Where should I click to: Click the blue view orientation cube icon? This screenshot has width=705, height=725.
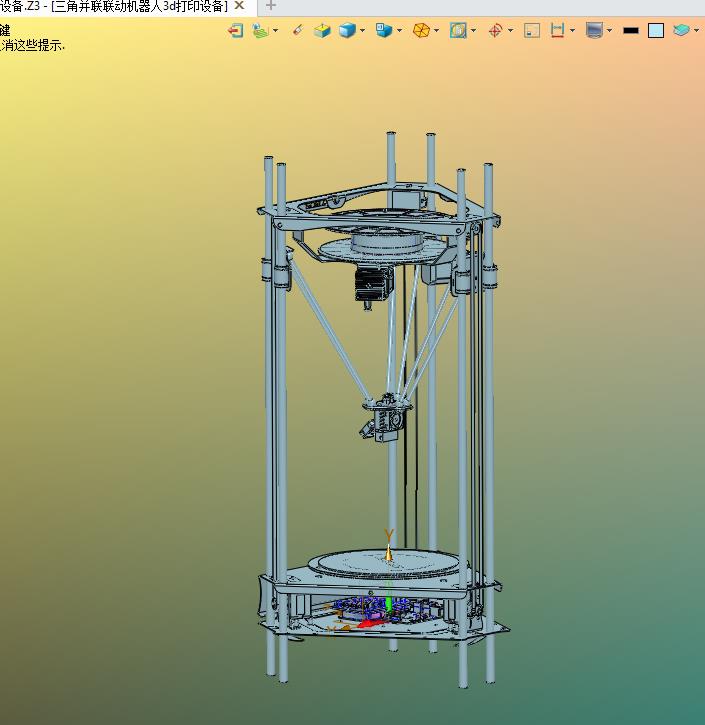(383, 30)
